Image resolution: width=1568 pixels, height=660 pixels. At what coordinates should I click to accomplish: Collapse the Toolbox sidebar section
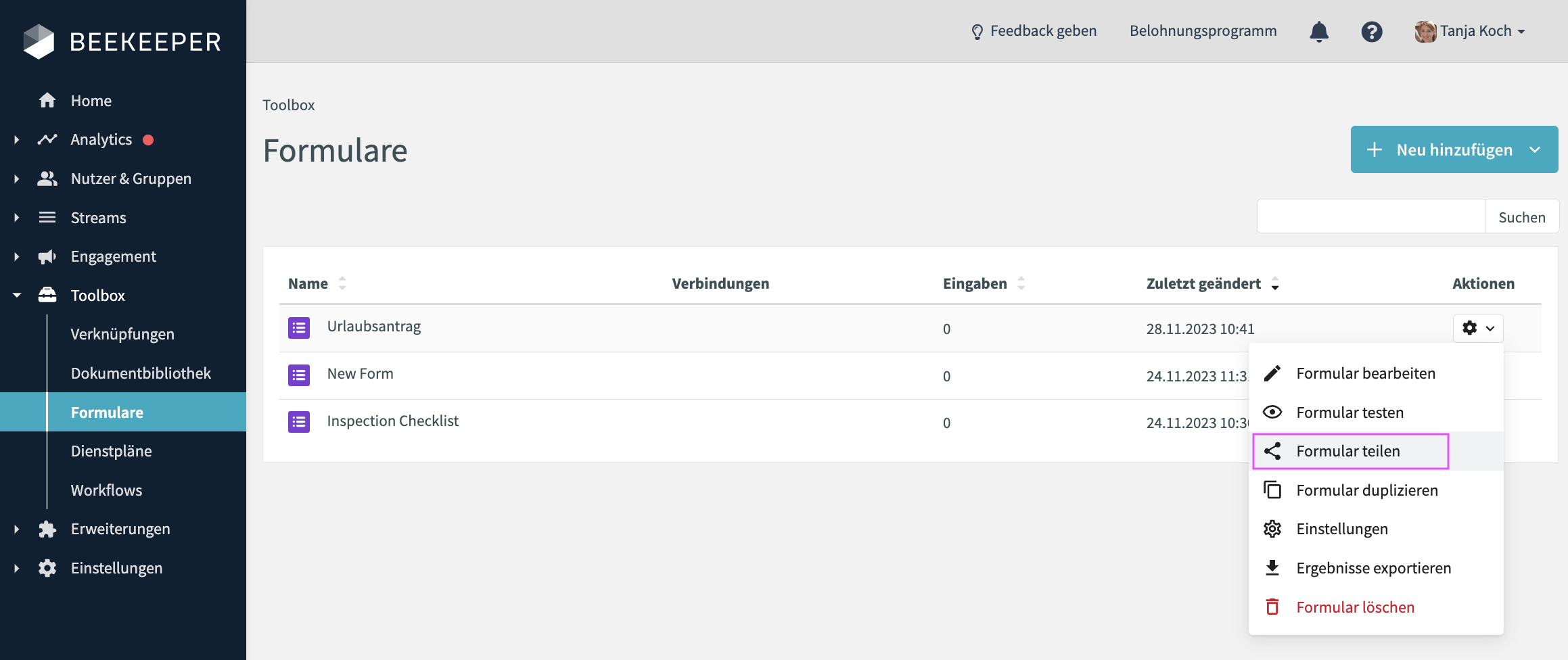coord(17,296)
